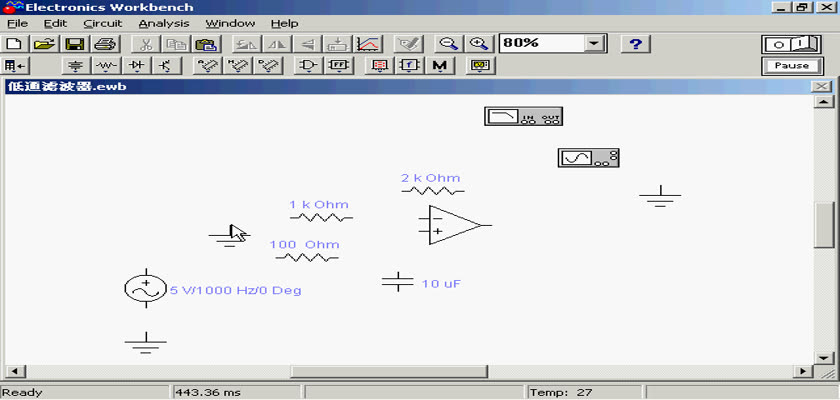
Task: Select the 1 k Ohm resistor
Action: 321,217
